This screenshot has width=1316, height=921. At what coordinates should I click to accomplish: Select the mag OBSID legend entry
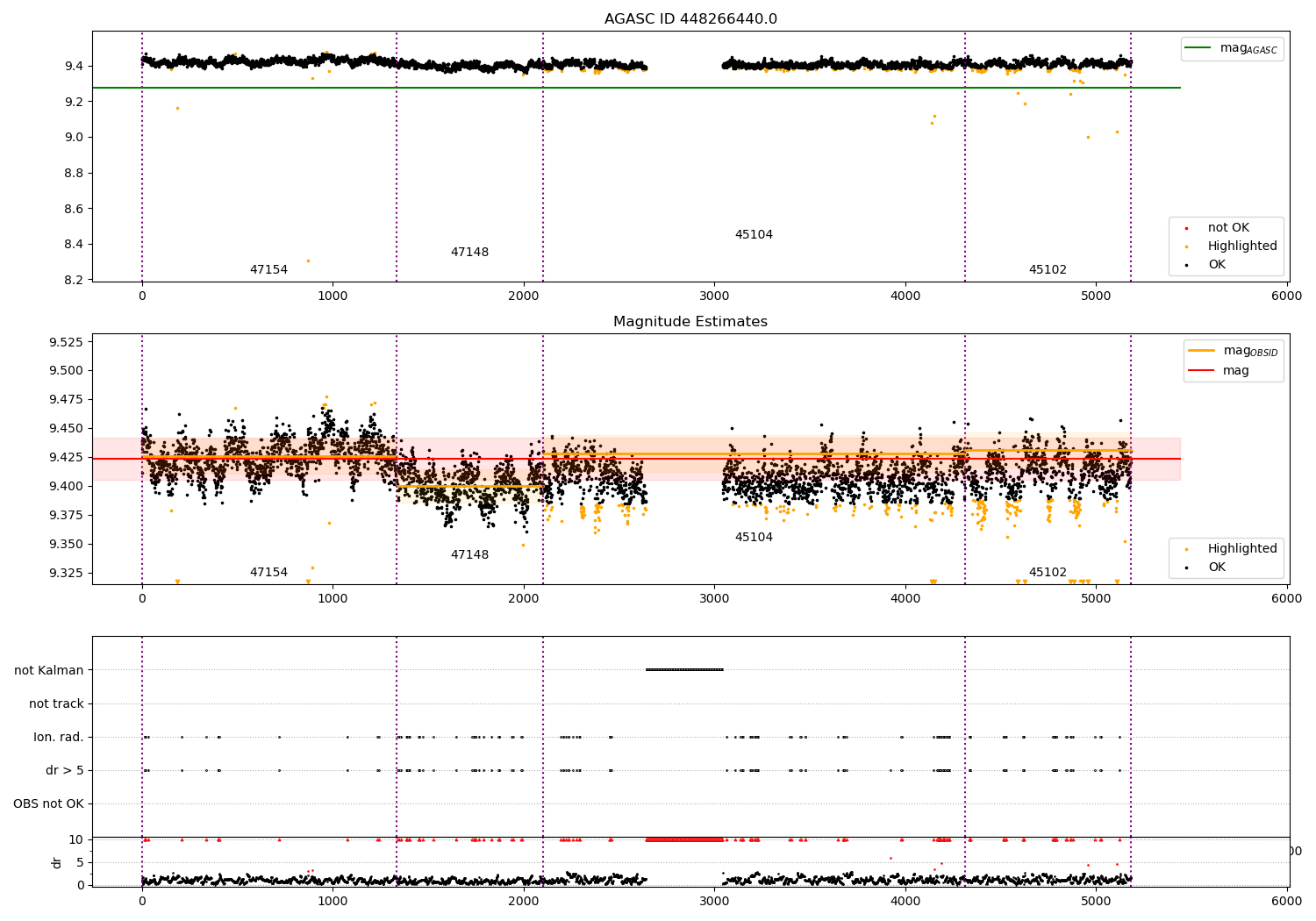tap(1233, 351)
